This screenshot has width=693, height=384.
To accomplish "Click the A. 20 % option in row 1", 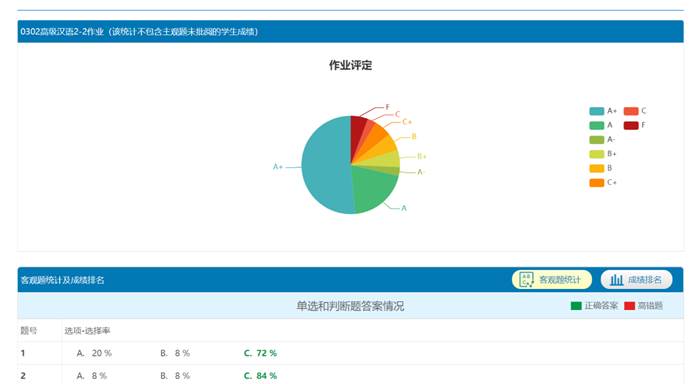I will (94, 353).
